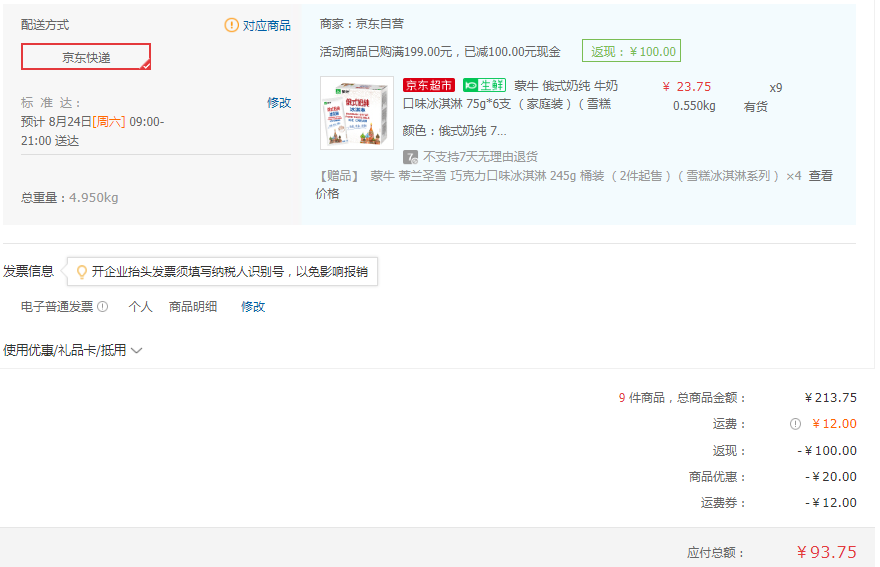Click the orange 运费 ¥12.00 value

(835, 424)
